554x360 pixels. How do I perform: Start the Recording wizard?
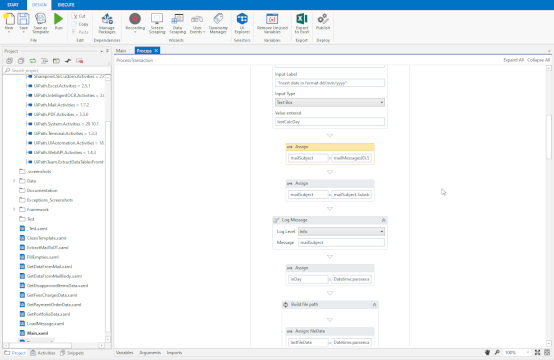click(x=135, y=22)
